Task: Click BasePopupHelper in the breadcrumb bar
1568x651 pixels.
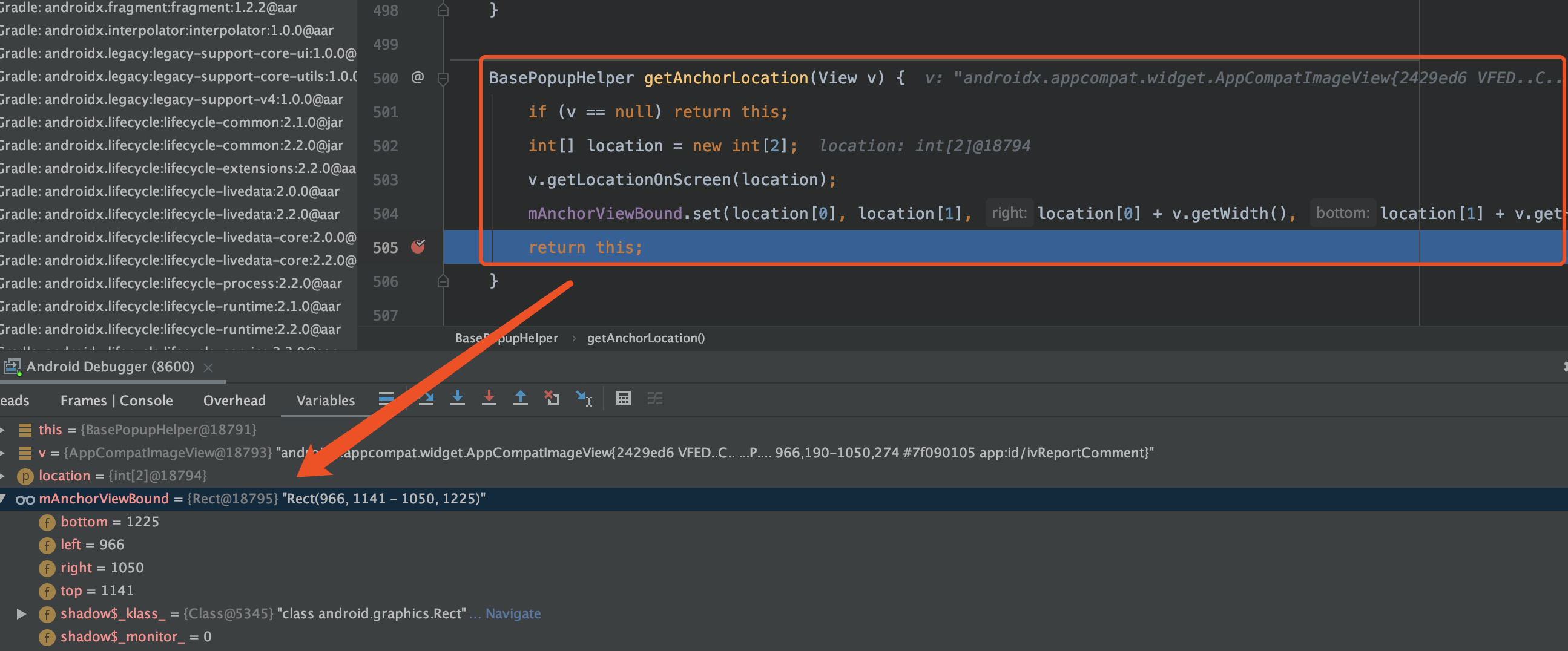Action: (x=506, y=338)
